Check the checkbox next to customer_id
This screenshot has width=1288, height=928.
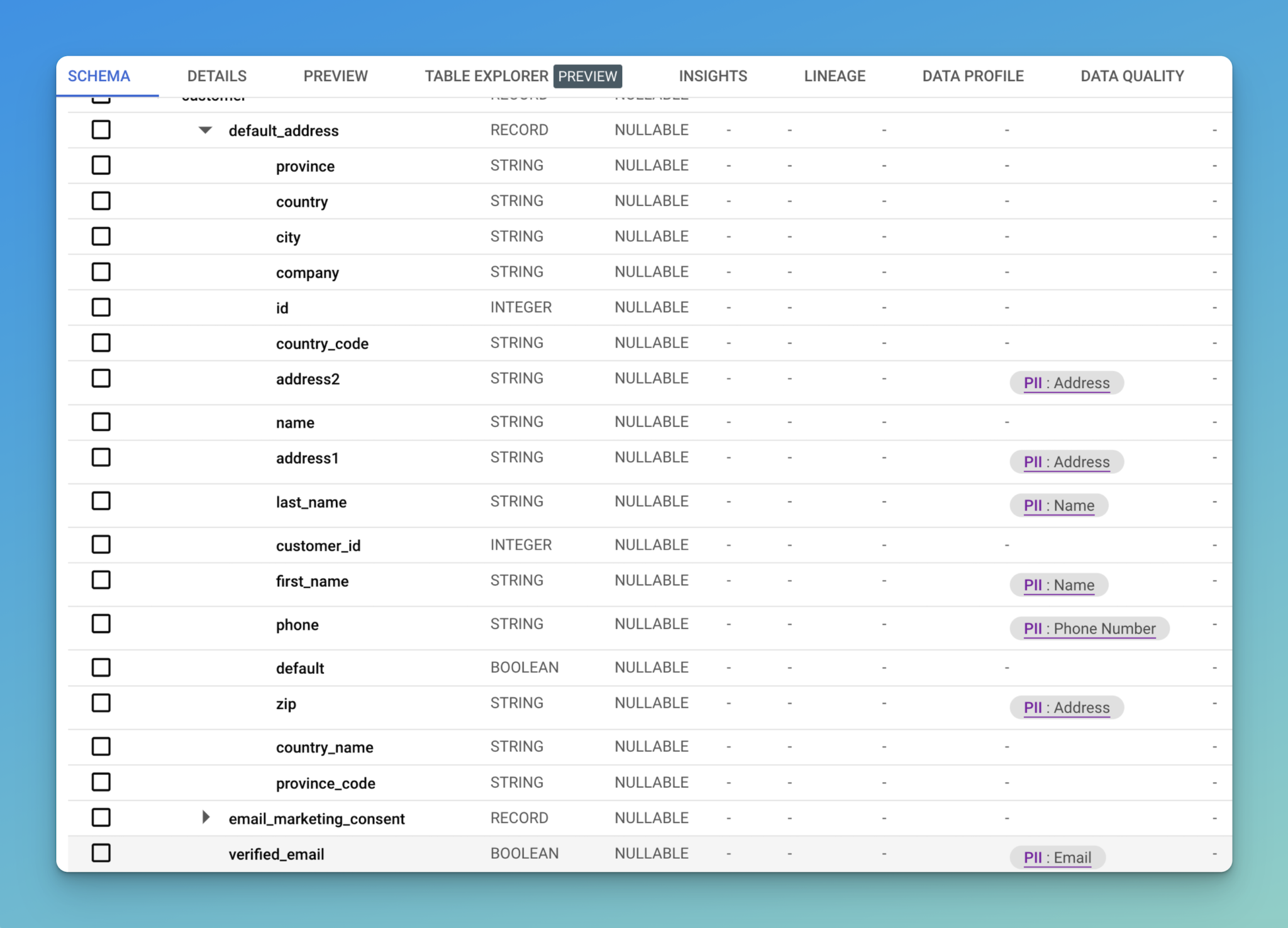pyautogui.click(x=101, y=544)
